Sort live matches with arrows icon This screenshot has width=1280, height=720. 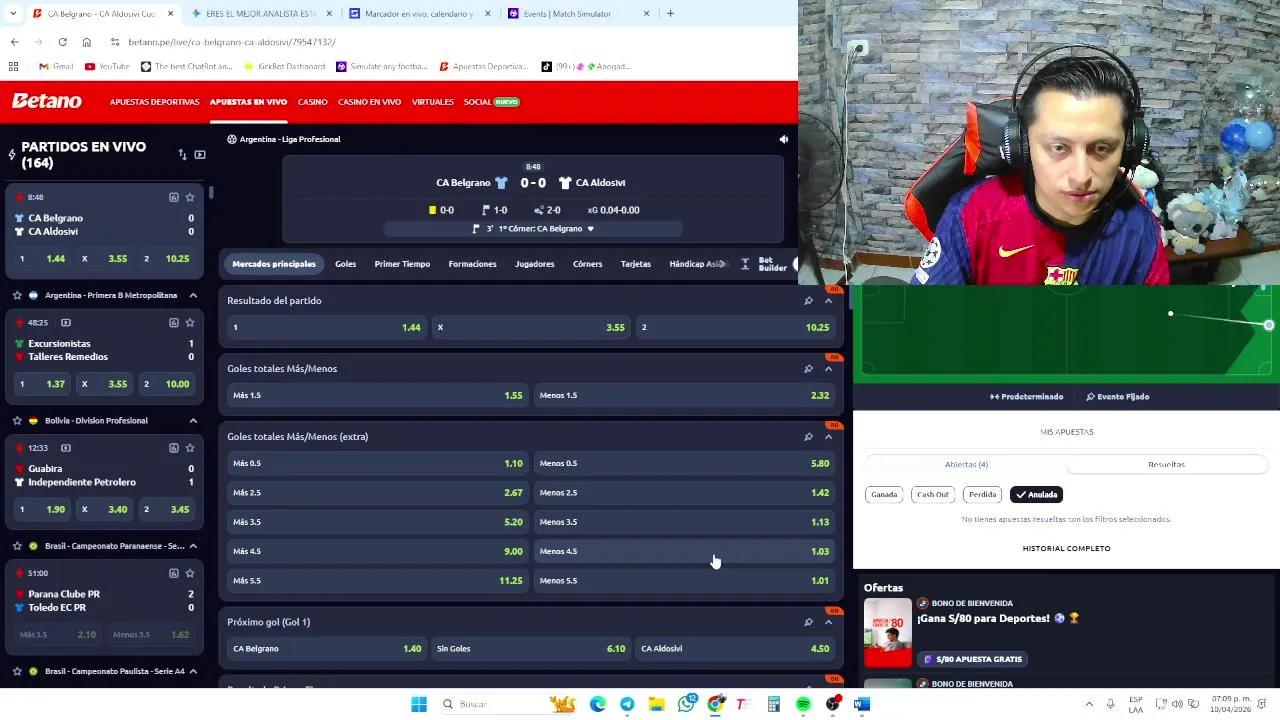(183, 154)
